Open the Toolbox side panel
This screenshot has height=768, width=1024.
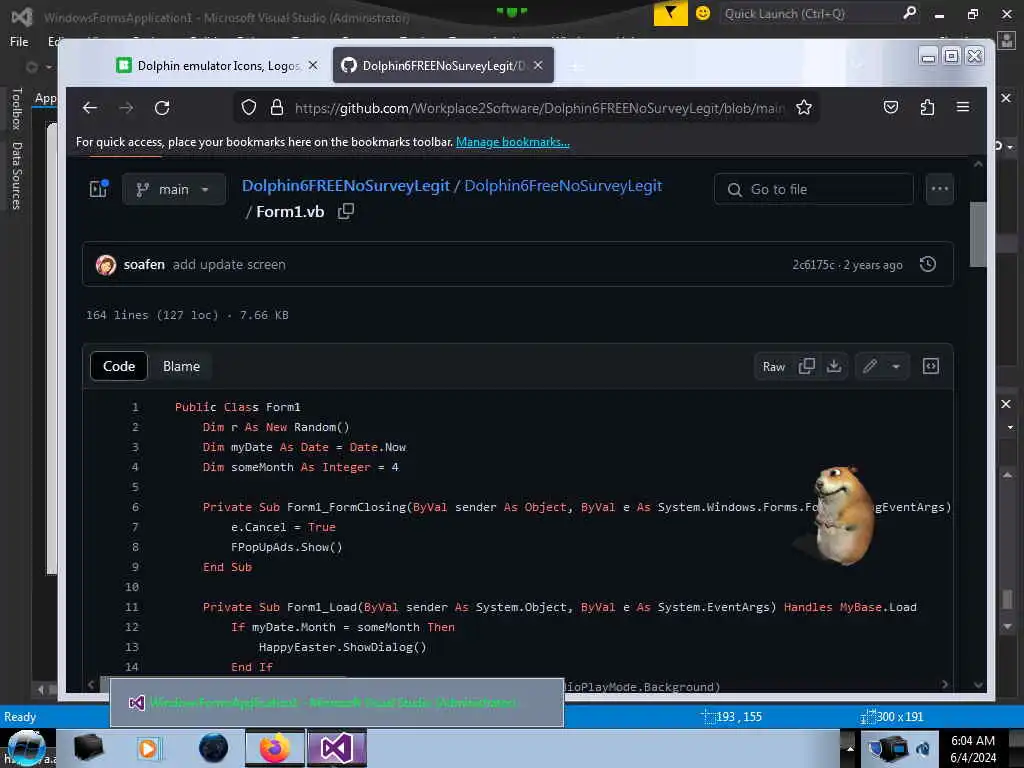pyautogui.click(x=17, y=108)
